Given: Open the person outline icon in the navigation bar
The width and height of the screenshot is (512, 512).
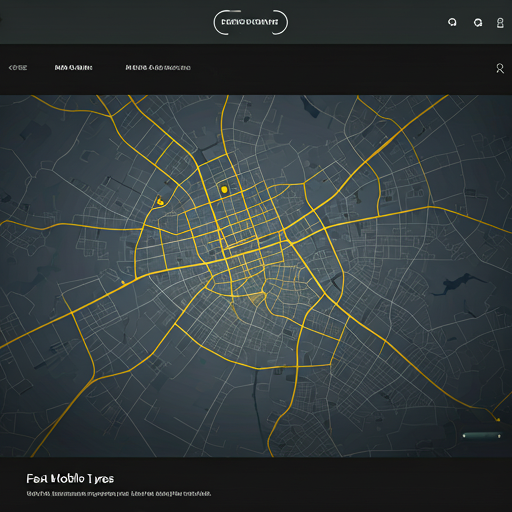Looking at the screenshot, I should tap(500, 68).
